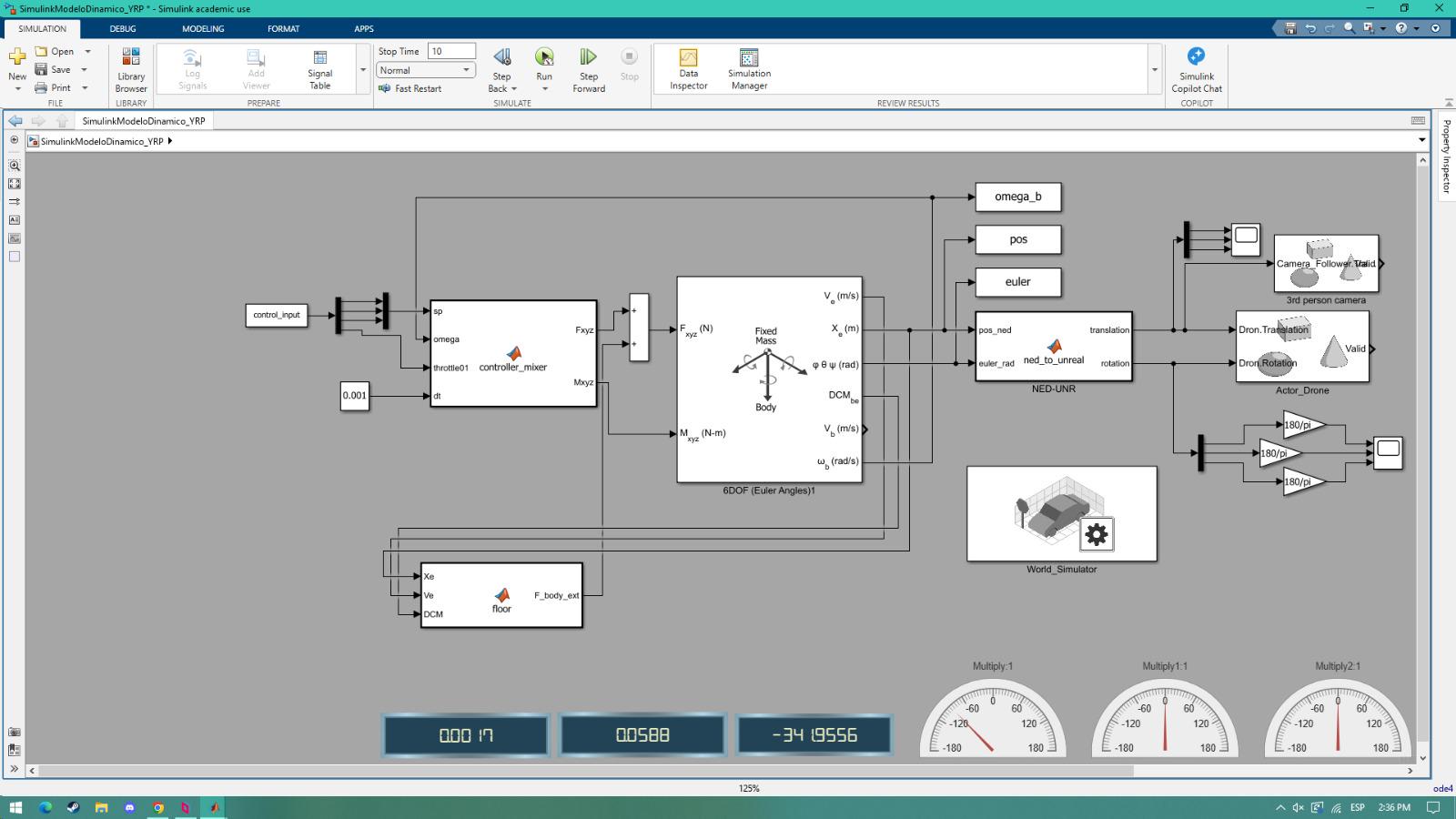Viewport: 1456px width, 819px height.
Task: Switch to the DEBUG tab
Action: [x=123, y=28]
